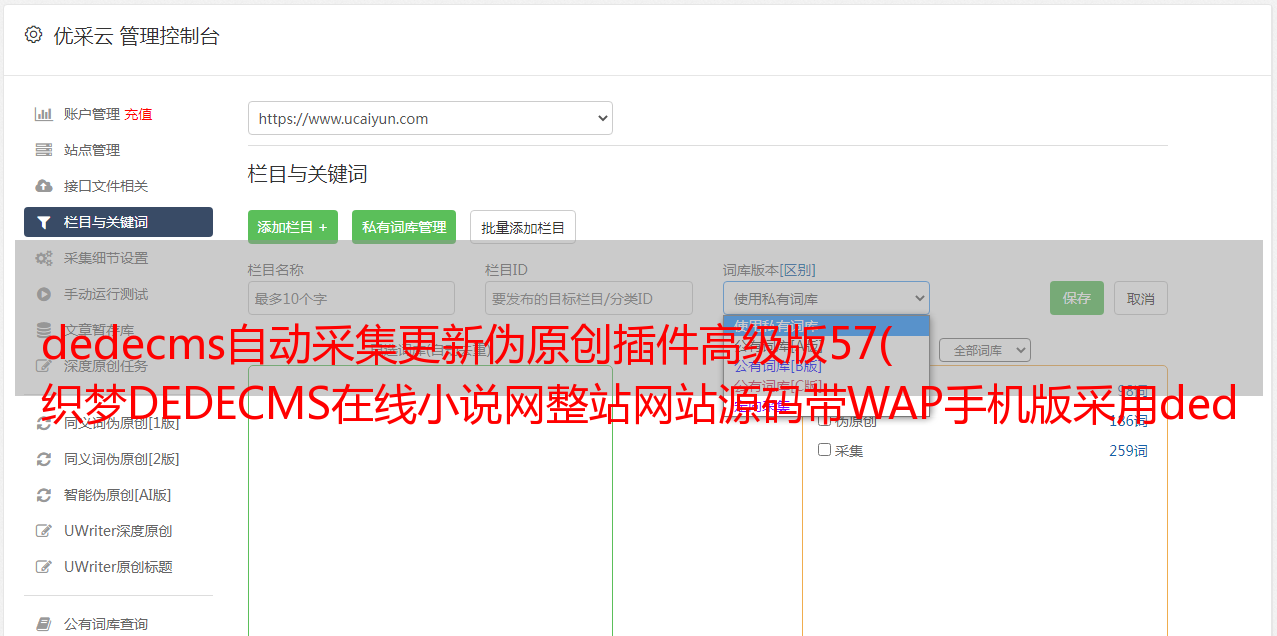Focus the 栏目名称 input field
Screen dimensions: 1277x636
(351, 298)
